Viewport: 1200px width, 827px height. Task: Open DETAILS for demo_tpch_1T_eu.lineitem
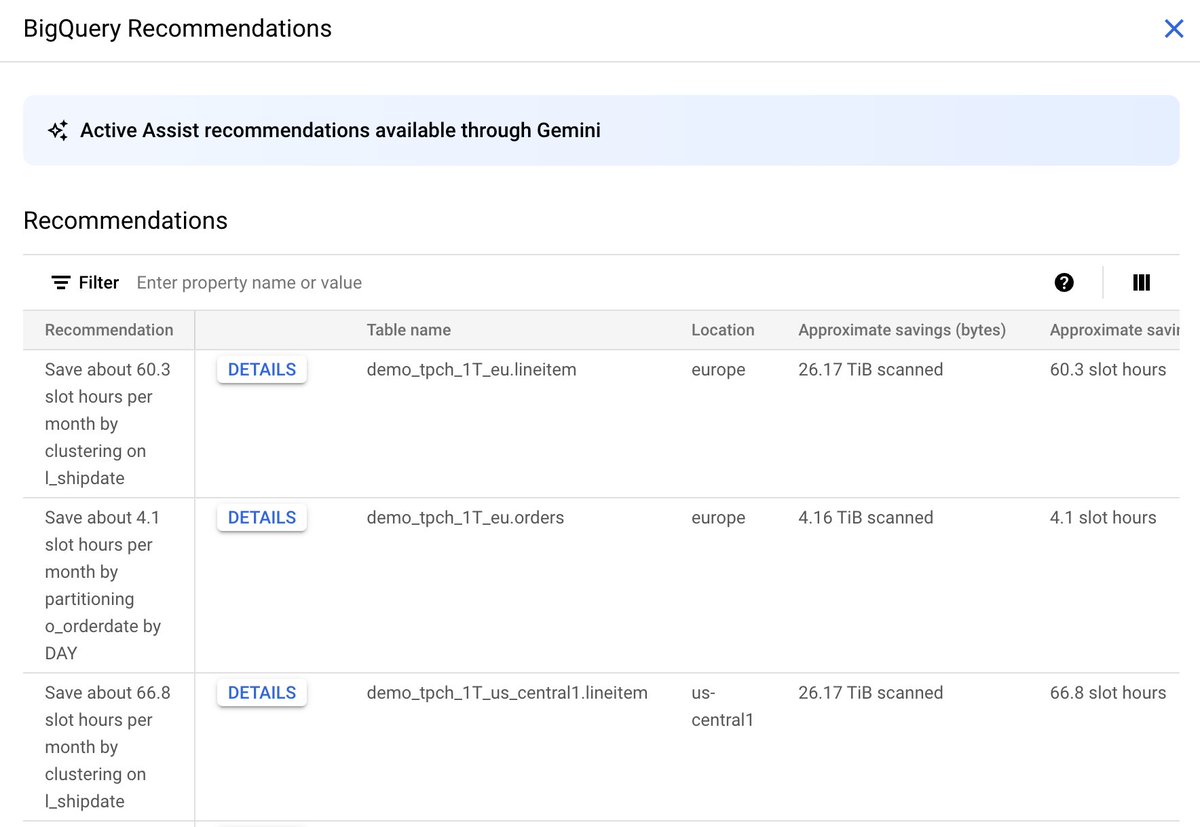261,369
